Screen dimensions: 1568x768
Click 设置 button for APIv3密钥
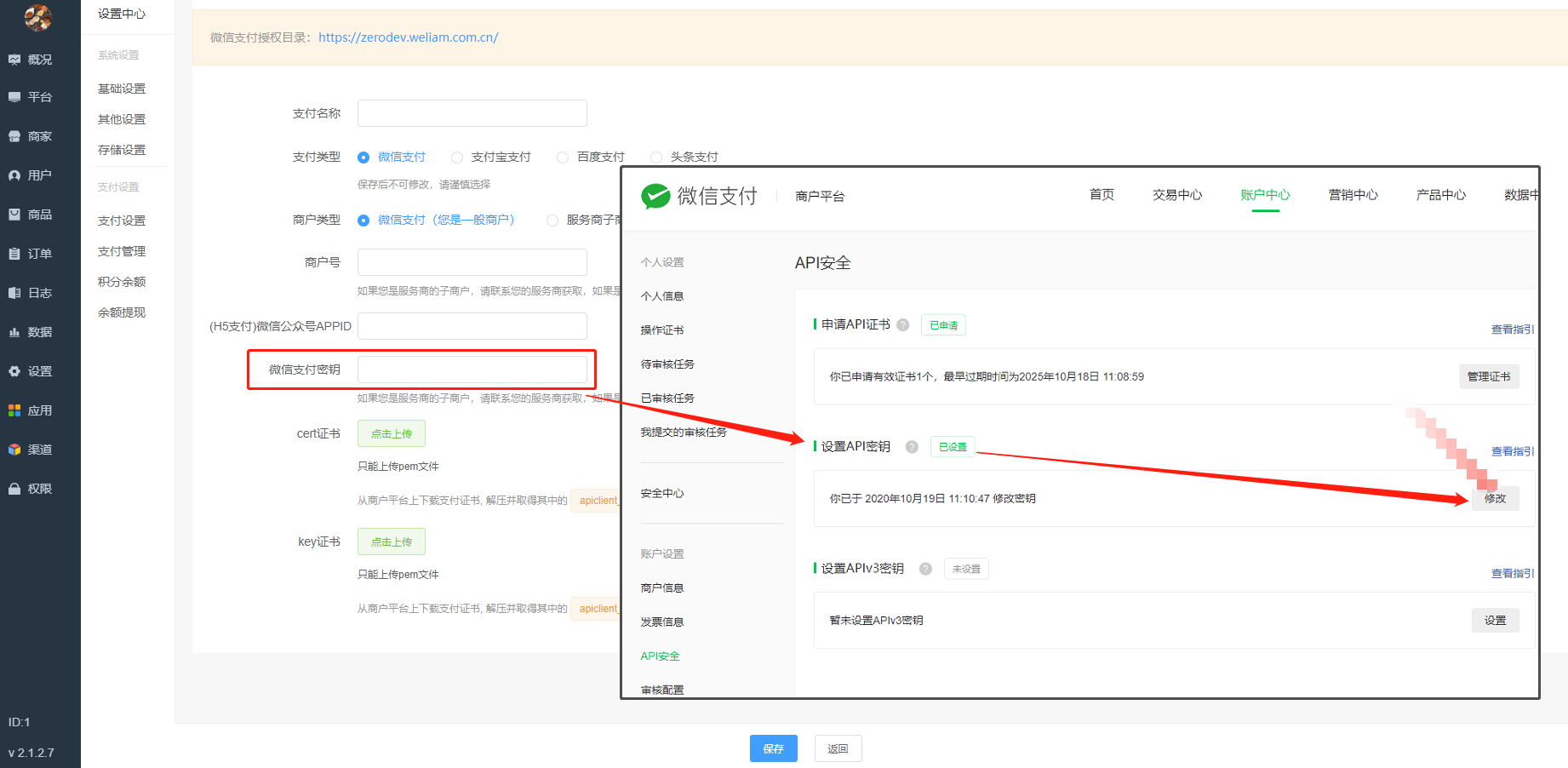click(x=1495, y=620)
